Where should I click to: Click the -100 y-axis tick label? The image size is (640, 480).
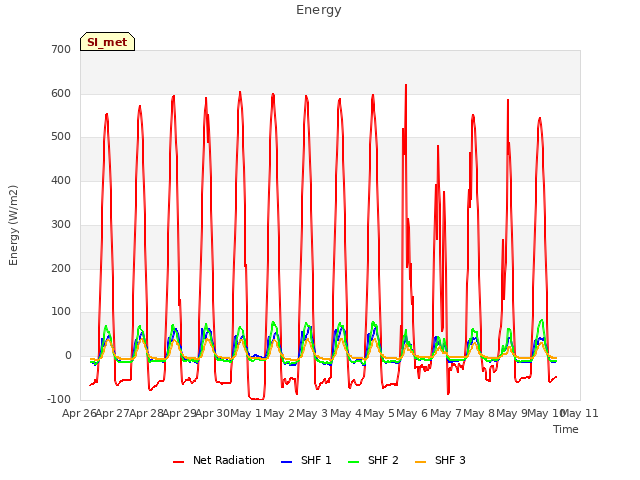59,399
